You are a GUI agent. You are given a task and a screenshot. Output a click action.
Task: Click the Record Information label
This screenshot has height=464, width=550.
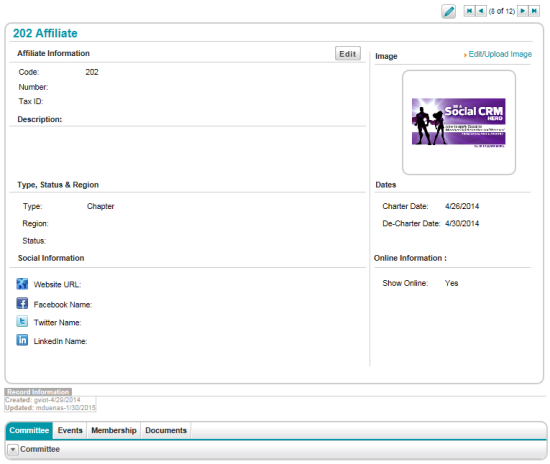pos(38,392)
